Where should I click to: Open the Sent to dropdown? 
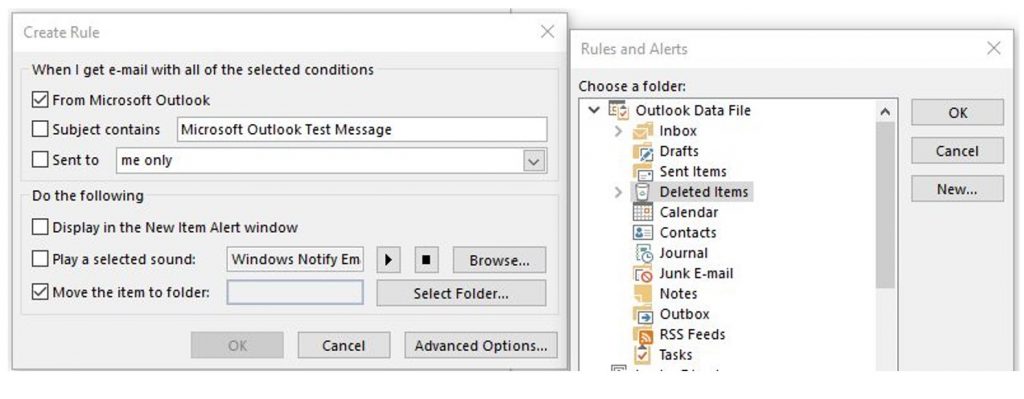tap(535, 161)
